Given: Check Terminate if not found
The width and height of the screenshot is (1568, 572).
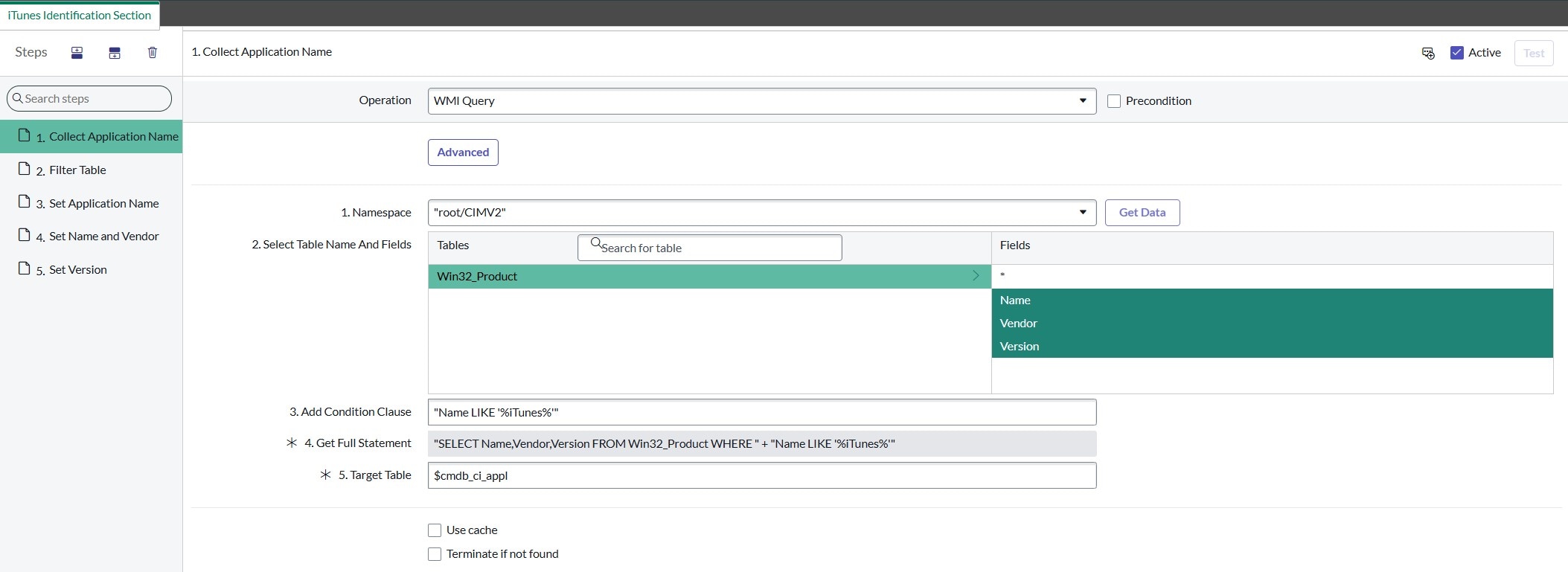Looking at the screenshot, I should [435, 554].
